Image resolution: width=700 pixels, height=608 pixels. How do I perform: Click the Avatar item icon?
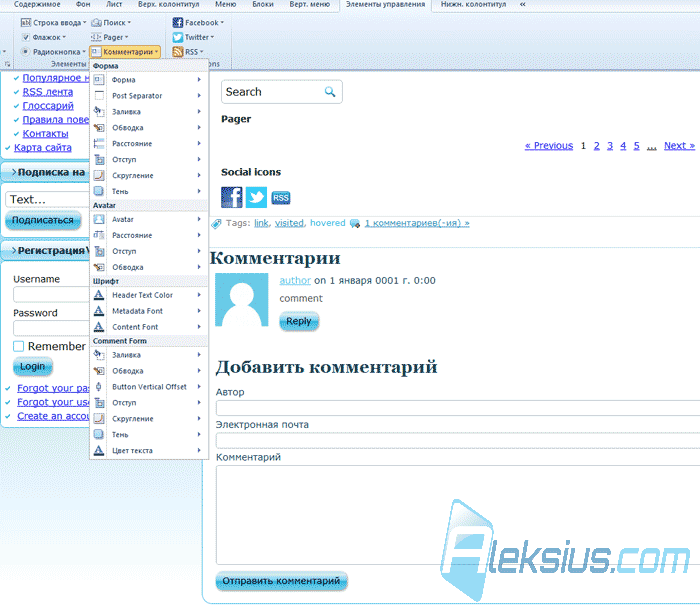click(x=99, y=219)
